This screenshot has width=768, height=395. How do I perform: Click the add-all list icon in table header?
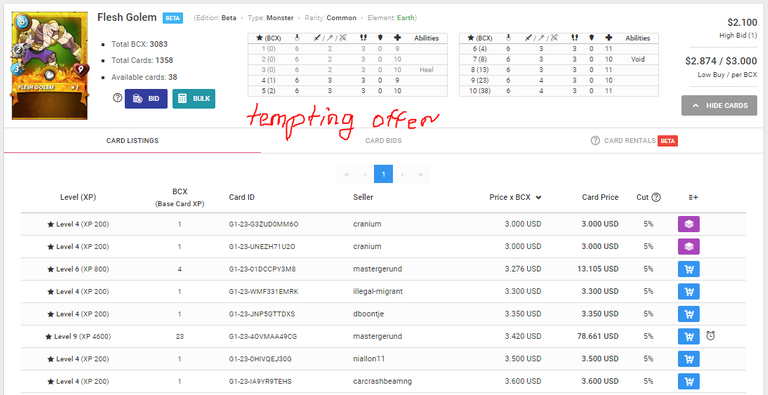pos(693,198)
